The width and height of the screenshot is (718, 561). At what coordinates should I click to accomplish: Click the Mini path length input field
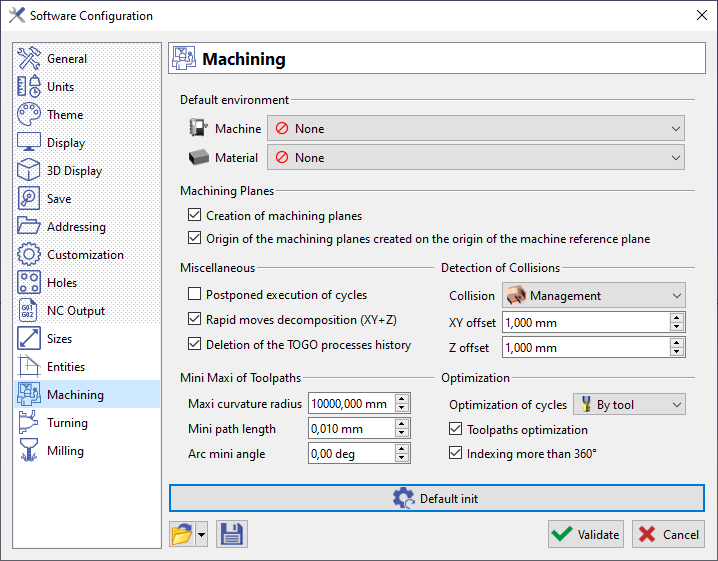click(350, 429)
